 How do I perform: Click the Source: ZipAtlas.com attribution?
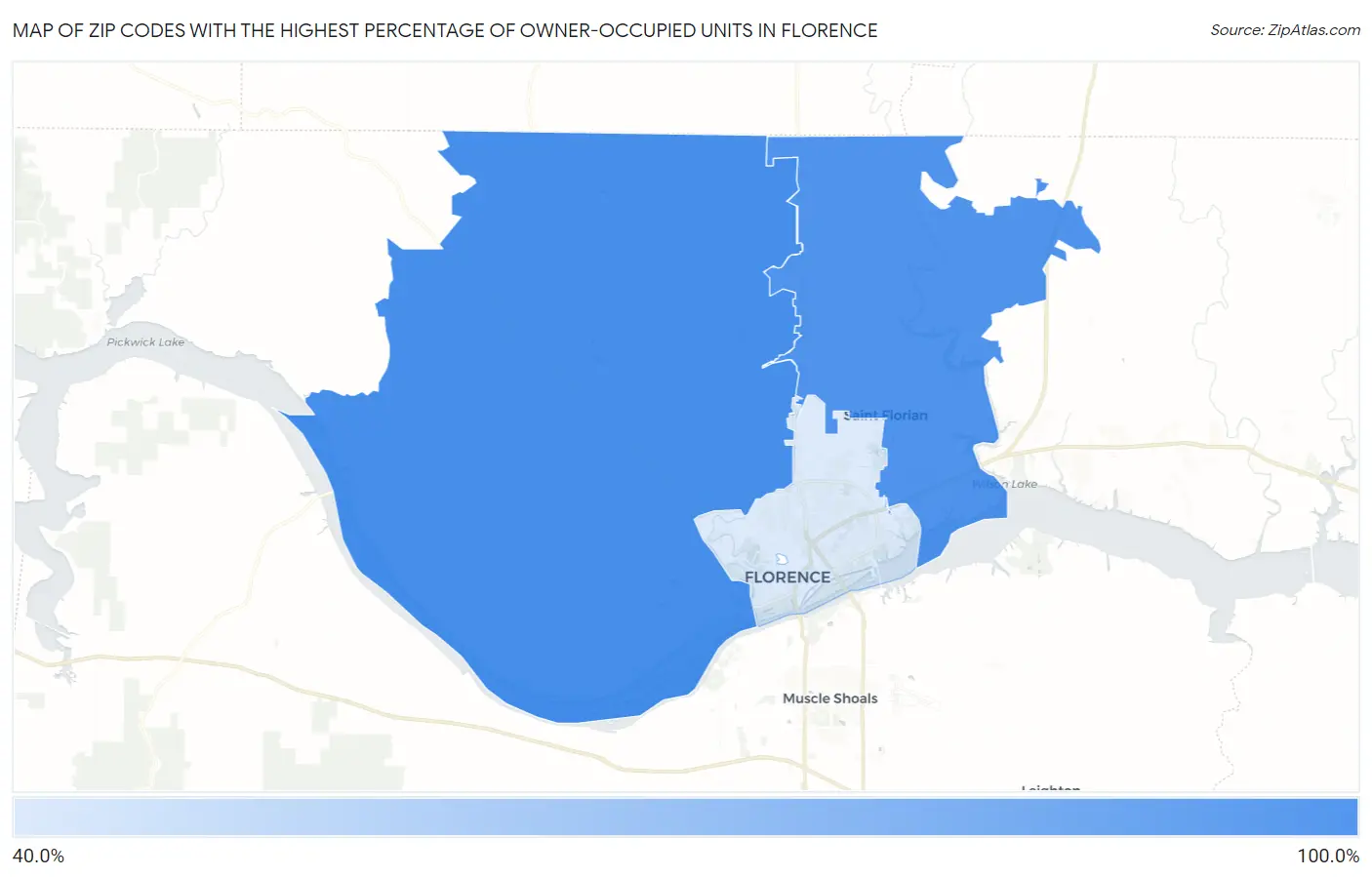click(1285, 30)
